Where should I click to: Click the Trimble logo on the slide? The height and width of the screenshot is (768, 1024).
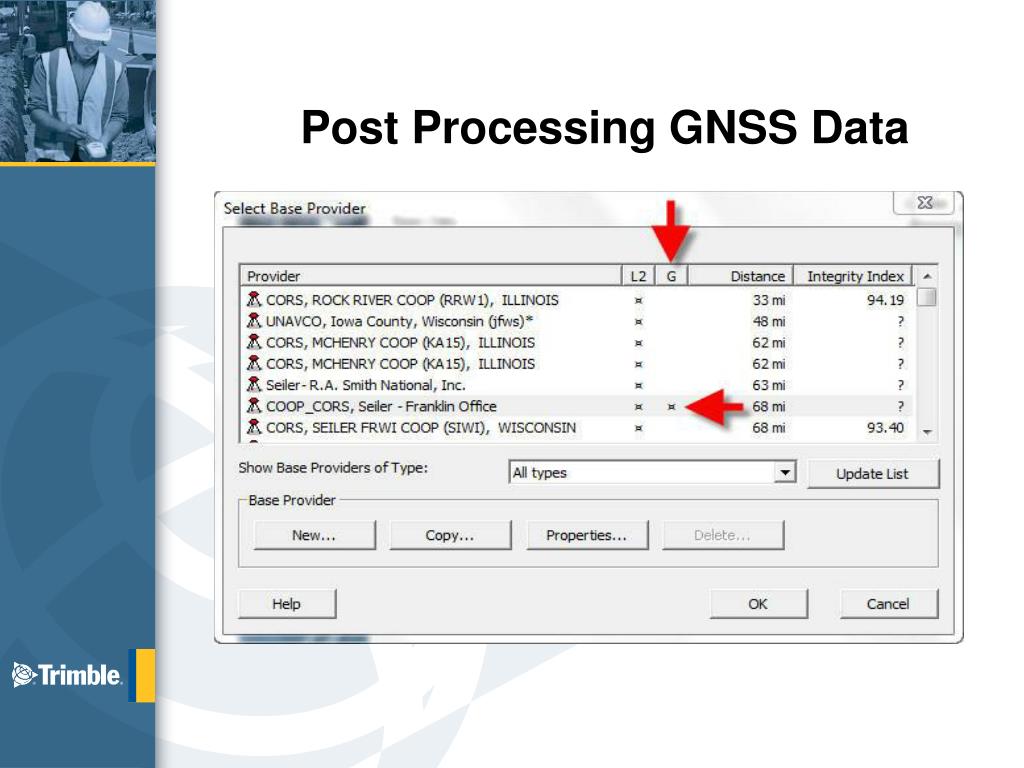pos(67,675)
